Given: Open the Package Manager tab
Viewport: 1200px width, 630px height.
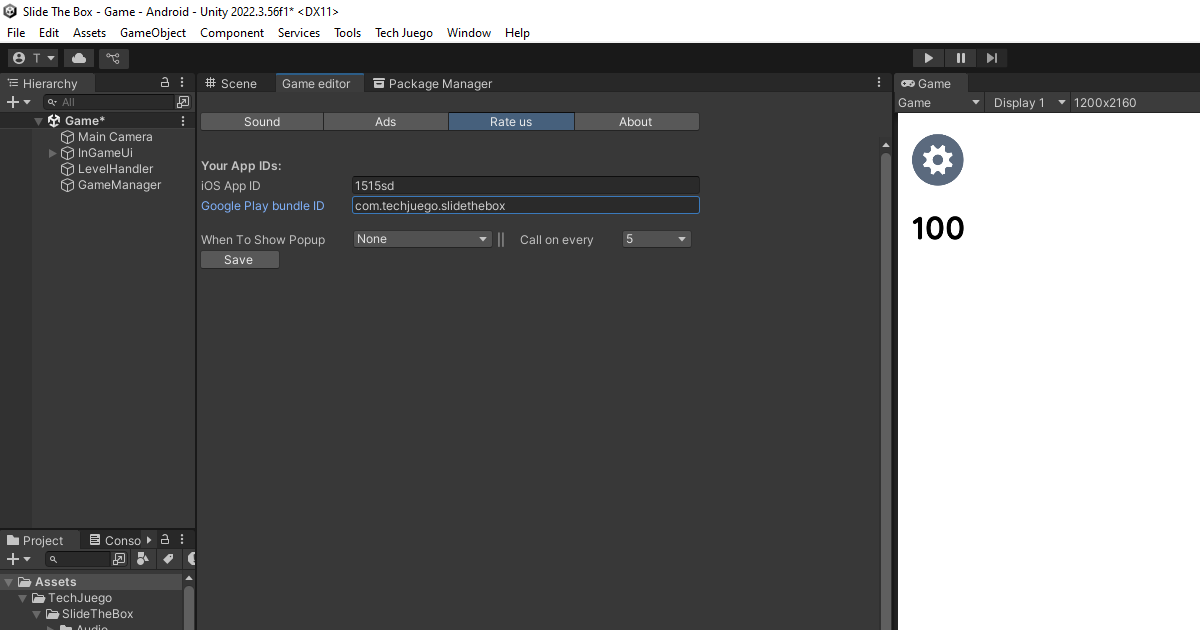Looking at the screenshot, I should (x=432, y=83).
